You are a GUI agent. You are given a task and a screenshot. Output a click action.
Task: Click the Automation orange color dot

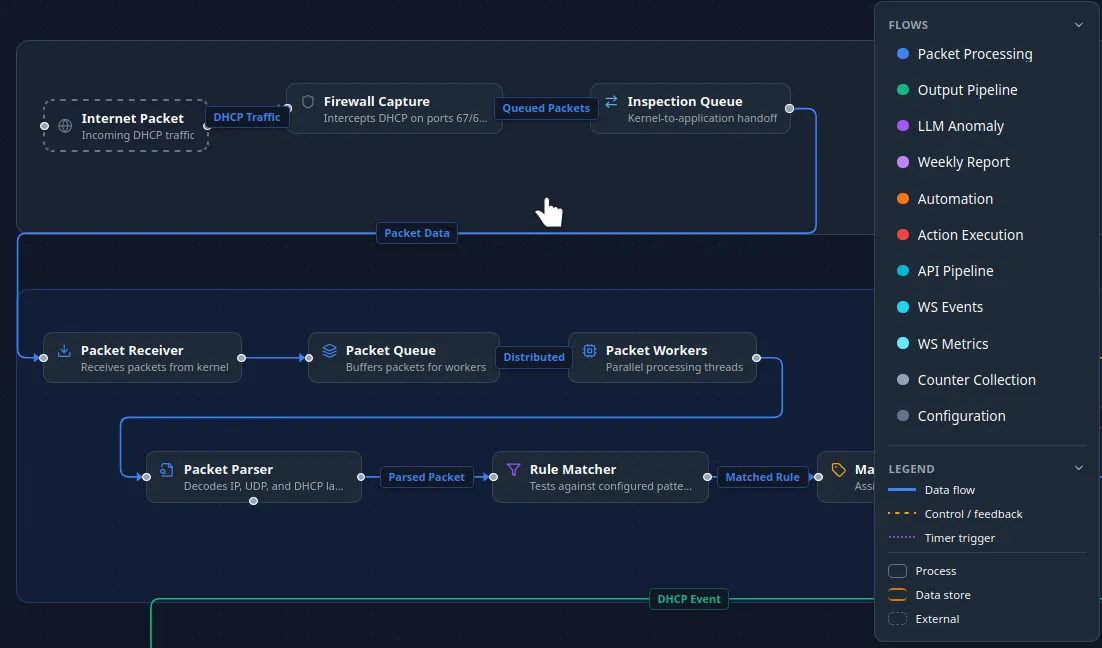tap(903, 199)
